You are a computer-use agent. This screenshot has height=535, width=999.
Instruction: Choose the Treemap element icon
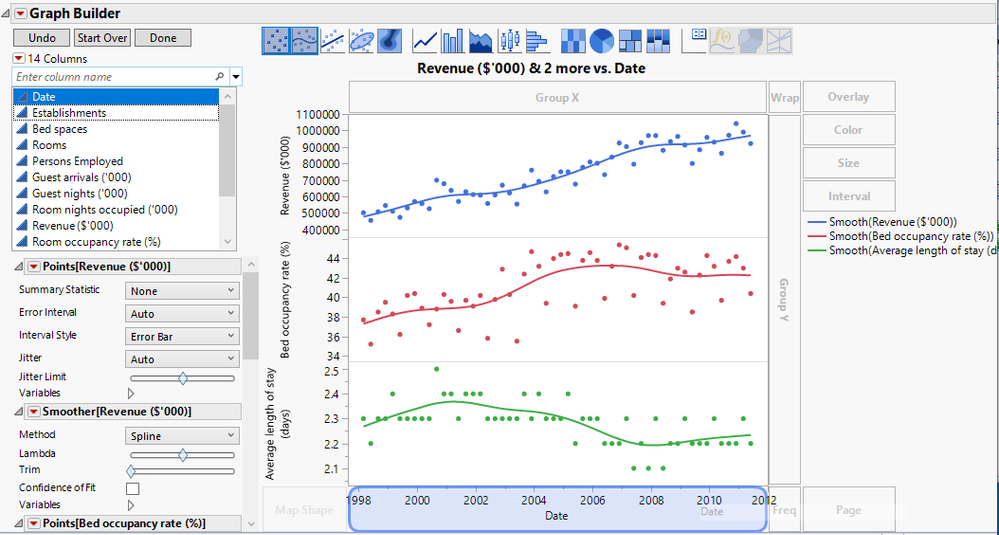point(630,41)
